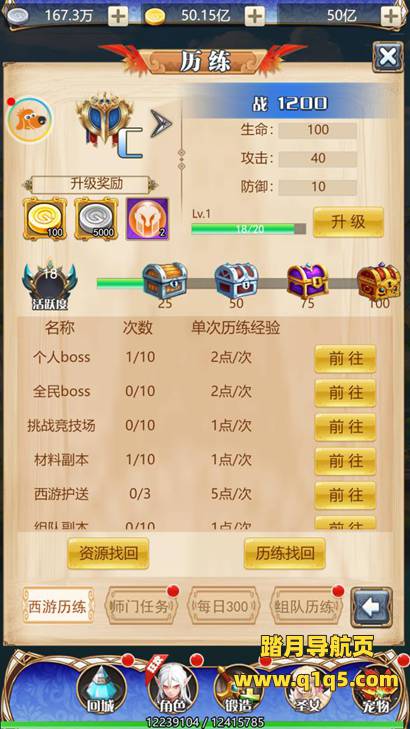The width and height of the screenshot is (410, 729).
Task: Select the purple helmet reward item
Action: pos(147,219)
